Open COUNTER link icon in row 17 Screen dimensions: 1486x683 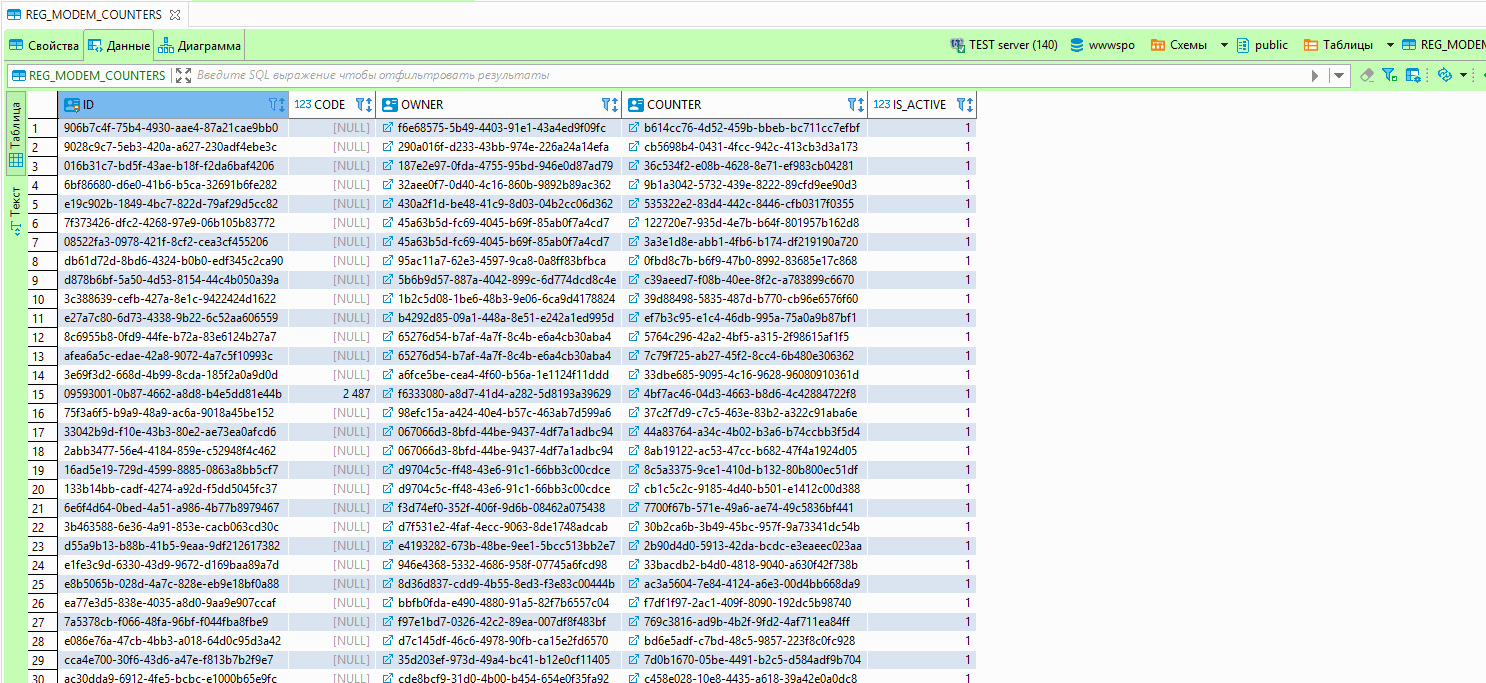pos(634,432)
